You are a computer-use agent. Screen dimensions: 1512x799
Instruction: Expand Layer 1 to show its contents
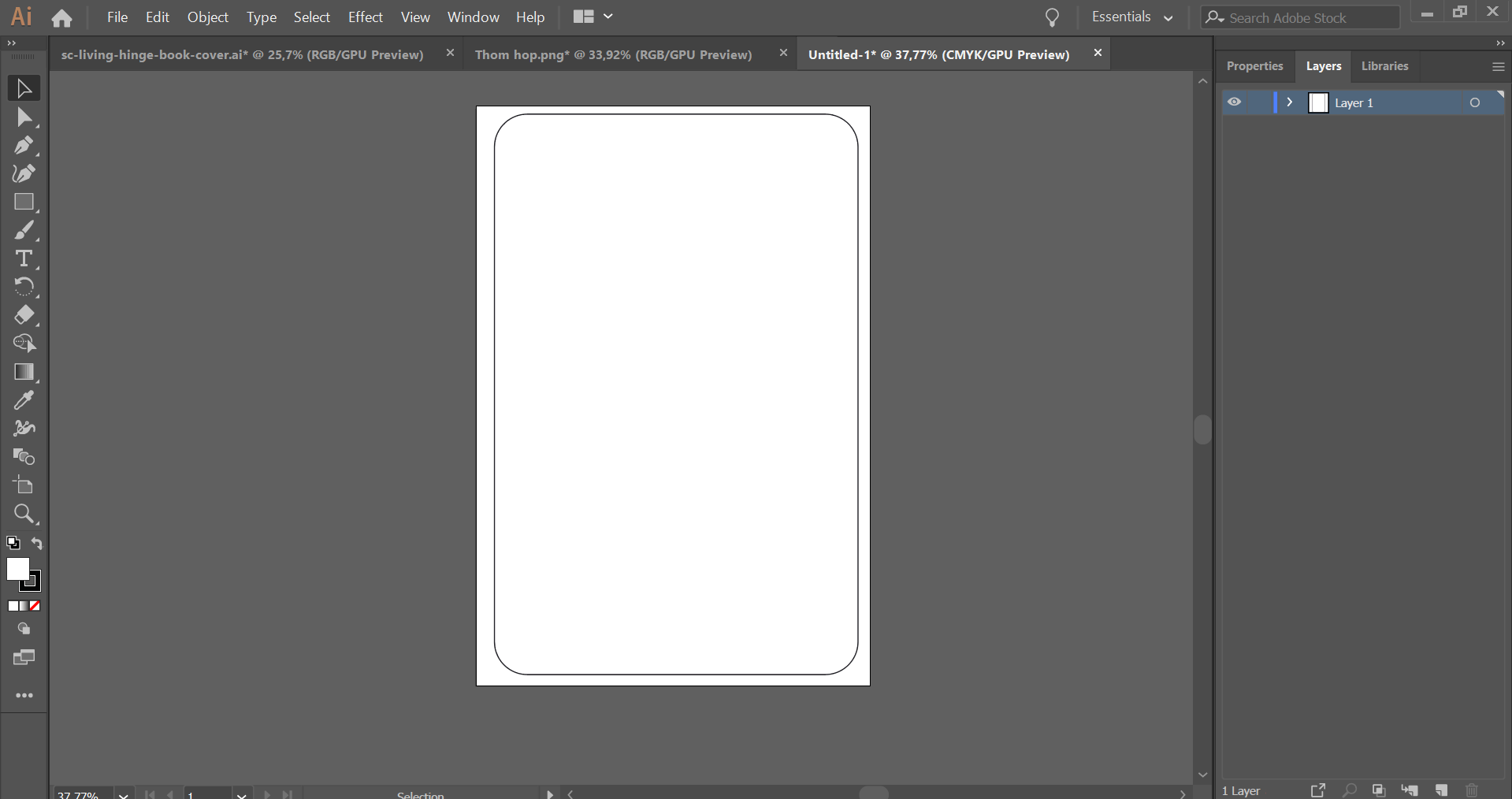click(x=1290, y=102)
